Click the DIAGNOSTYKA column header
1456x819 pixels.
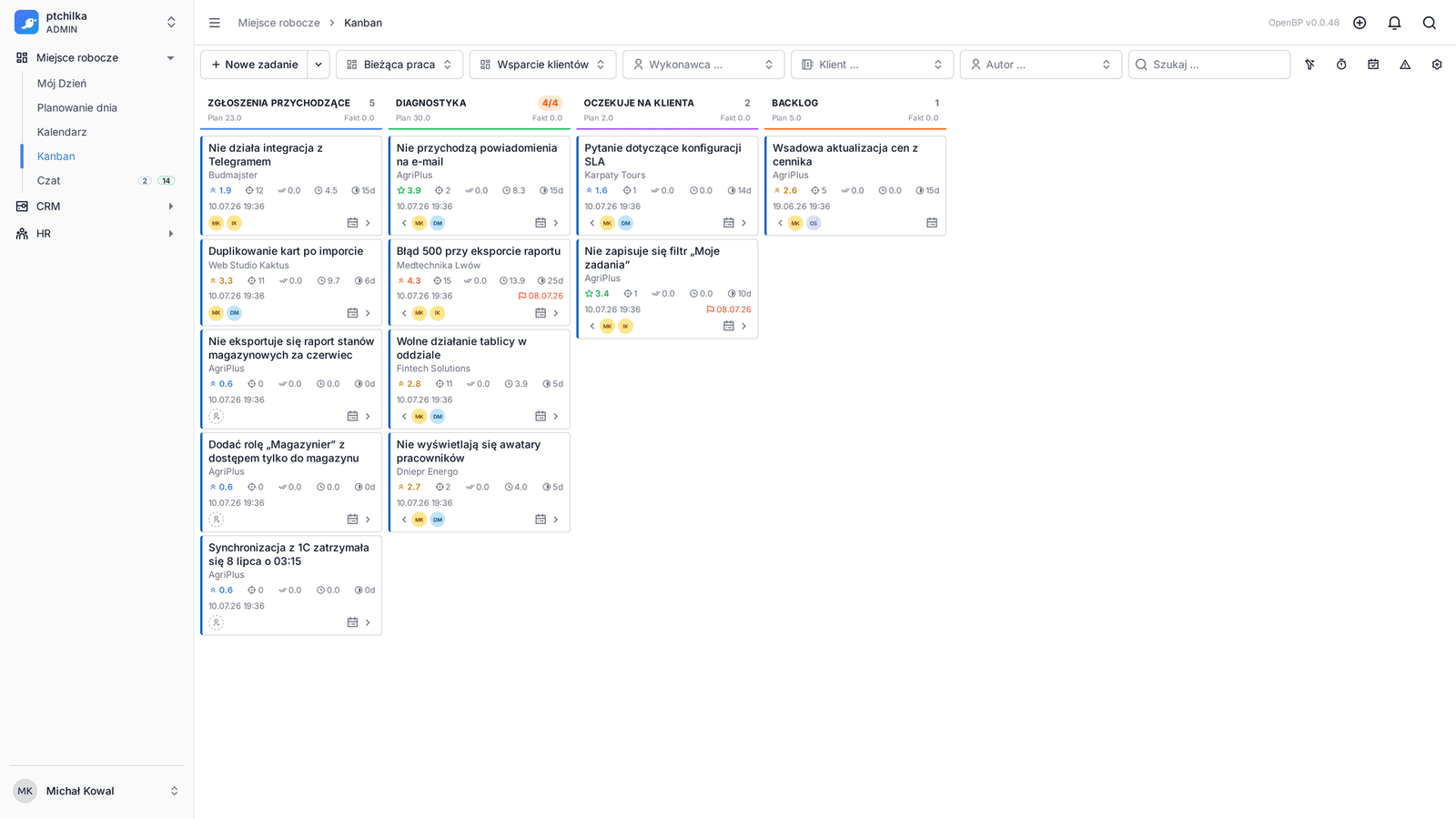(431, 103)
